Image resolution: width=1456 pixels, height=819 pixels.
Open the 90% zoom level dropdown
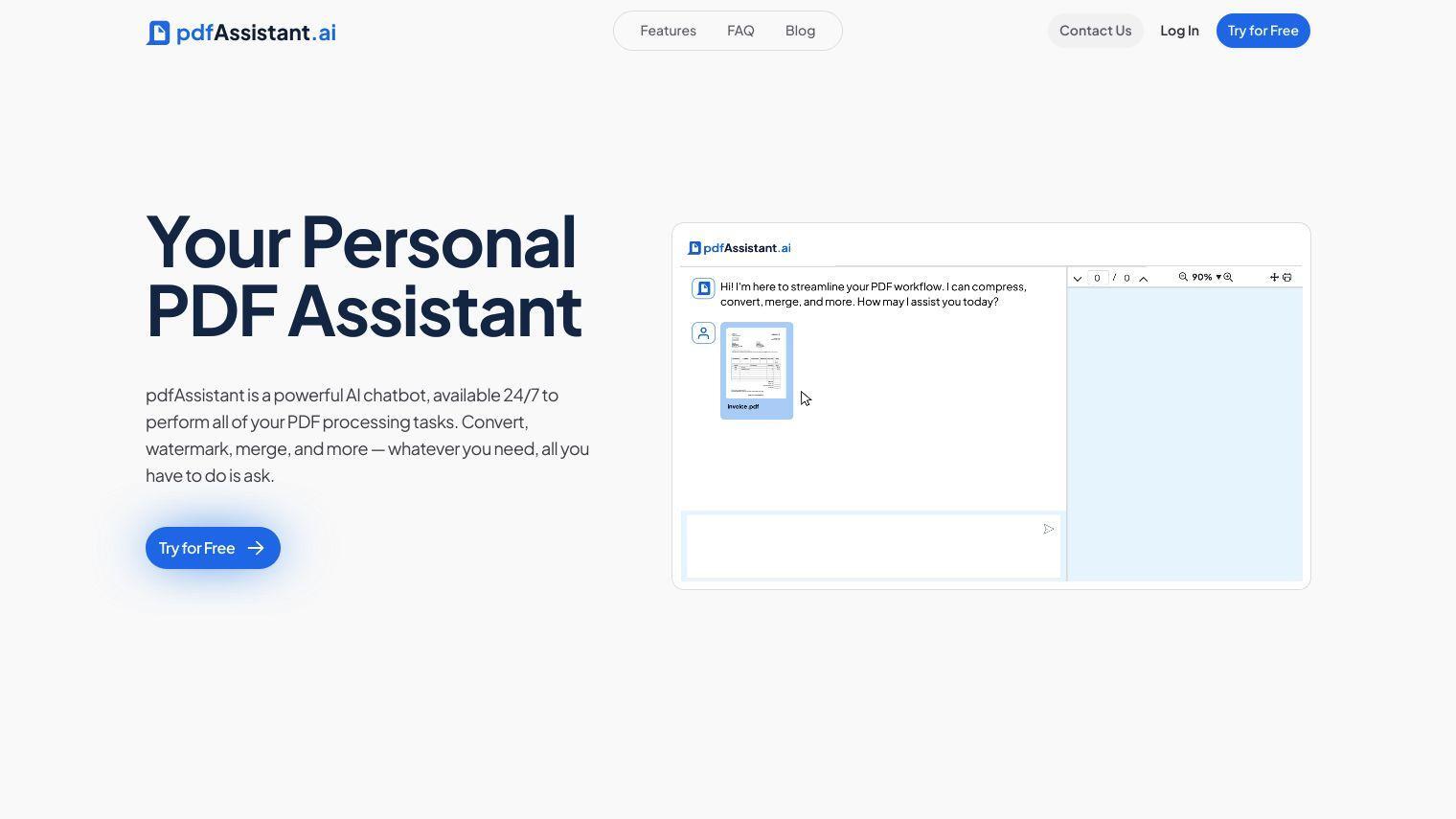(x=1206, y=277)
